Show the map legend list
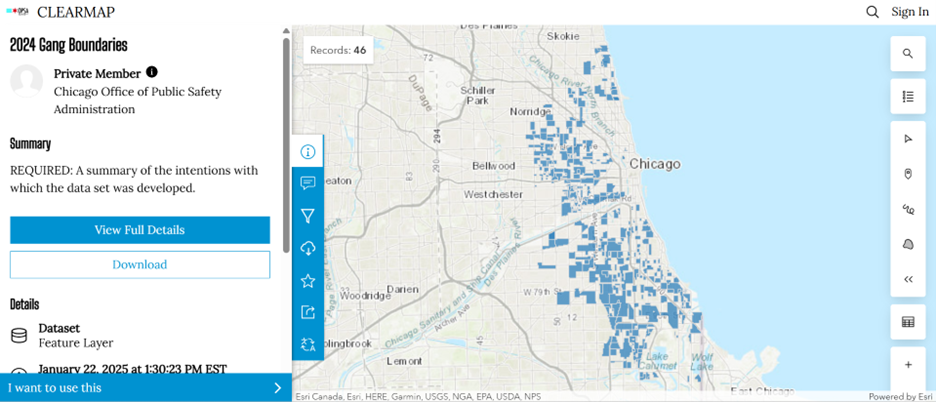The height and width of the screenshot is (402, 936). pos(907,97)
